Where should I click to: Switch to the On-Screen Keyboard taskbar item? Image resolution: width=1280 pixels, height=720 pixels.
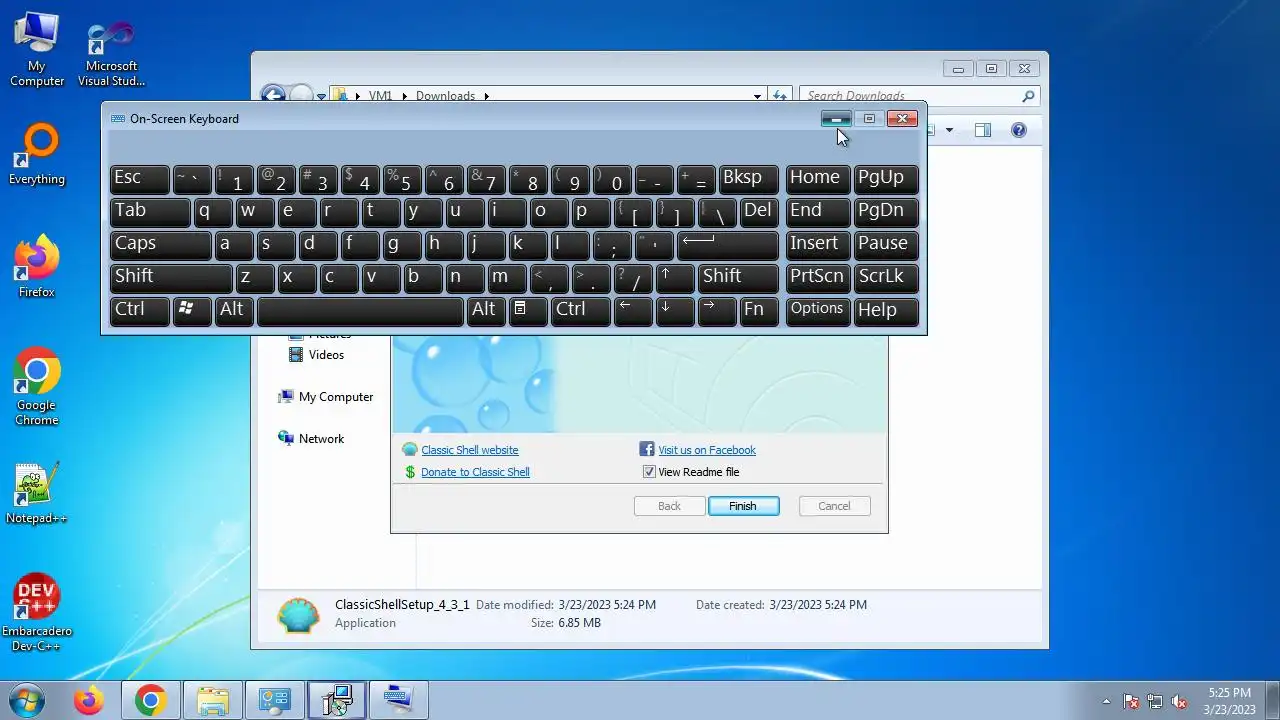(398, 700)
